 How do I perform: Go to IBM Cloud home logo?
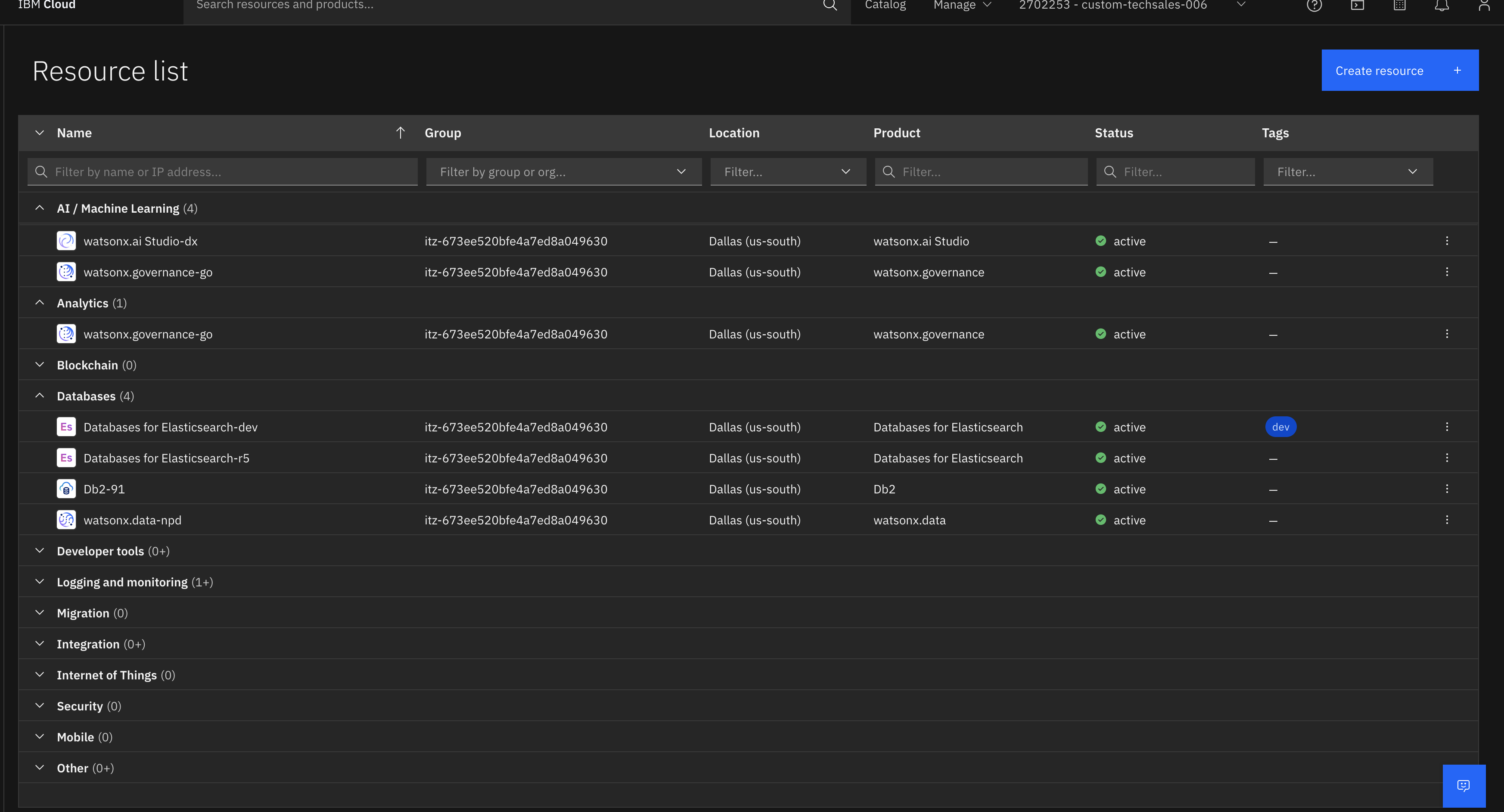(x=47, y=5)
